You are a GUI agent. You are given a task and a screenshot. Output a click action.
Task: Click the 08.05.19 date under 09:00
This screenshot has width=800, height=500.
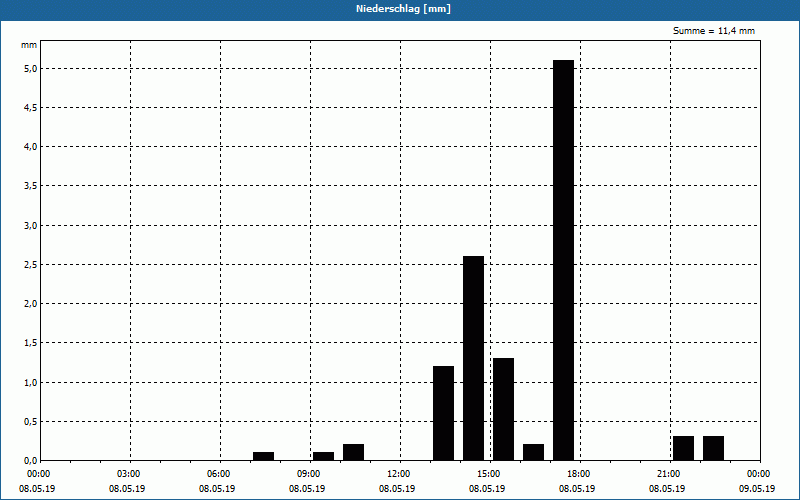point(307,489)
